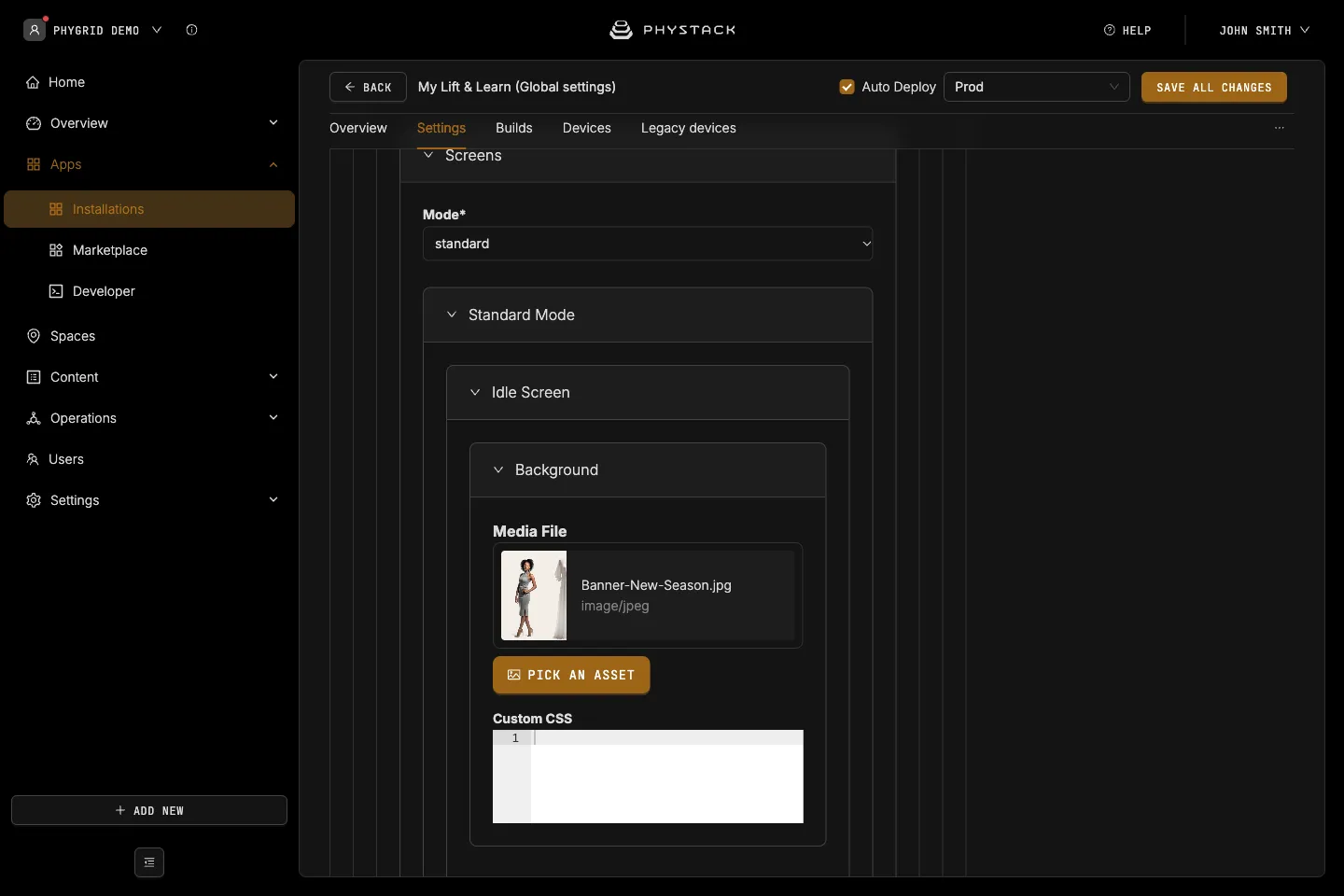Open John Smith user menu
1344x896 pixels.
pyautogui.click(x=1264, y=30)
